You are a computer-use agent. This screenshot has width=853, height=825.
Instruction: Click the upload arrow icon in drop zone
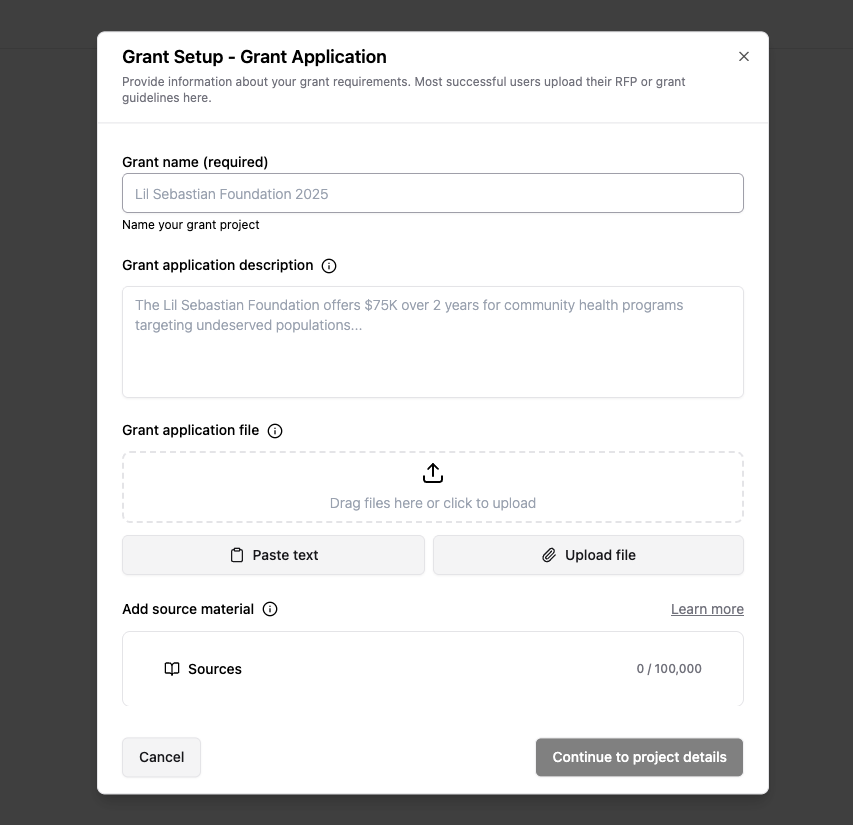tap(433, 473)
